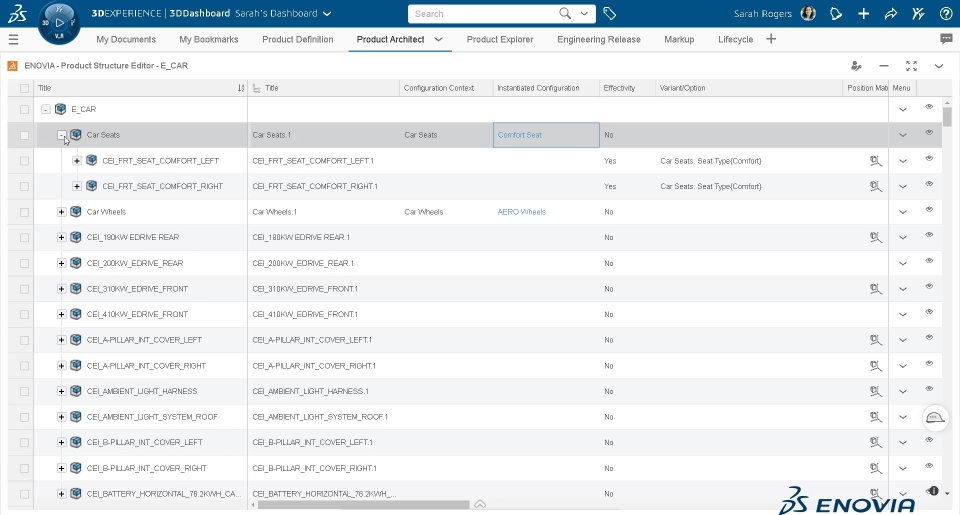Click position matrix icon for CEI_FRT_SEAT_COMFORT_RIGHT

click(876, 186)
